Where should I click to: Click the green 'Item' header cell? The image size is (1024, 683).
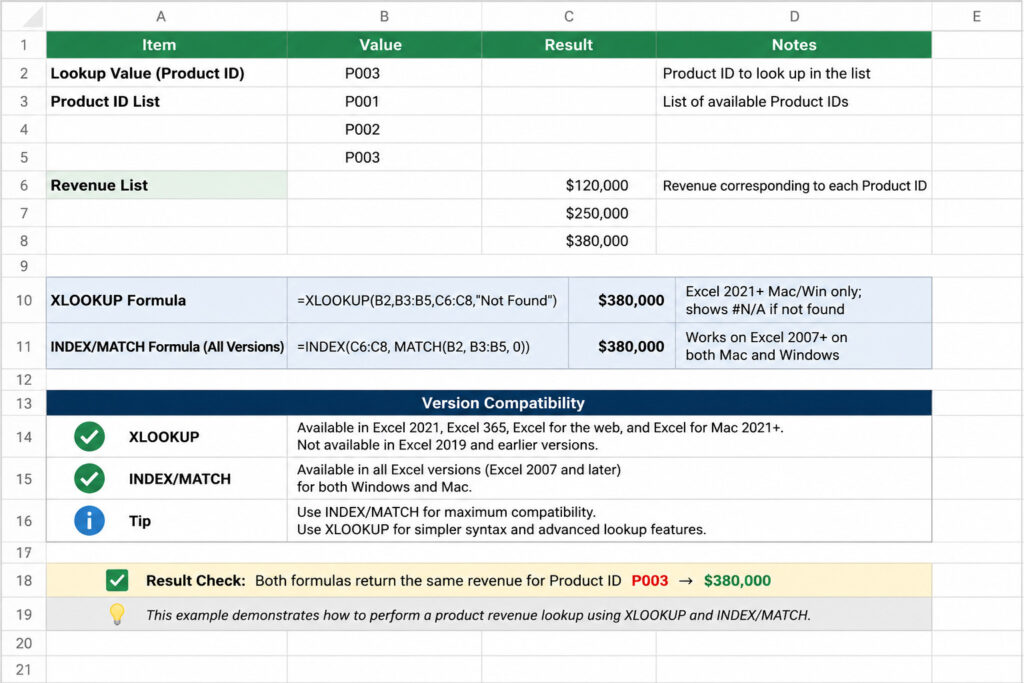coord(167,45)
